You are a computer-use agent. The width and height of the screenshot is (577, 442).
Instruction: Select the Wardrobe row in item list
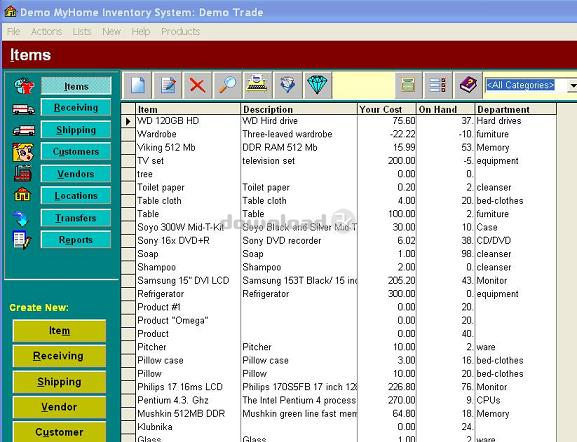[339, 134]
